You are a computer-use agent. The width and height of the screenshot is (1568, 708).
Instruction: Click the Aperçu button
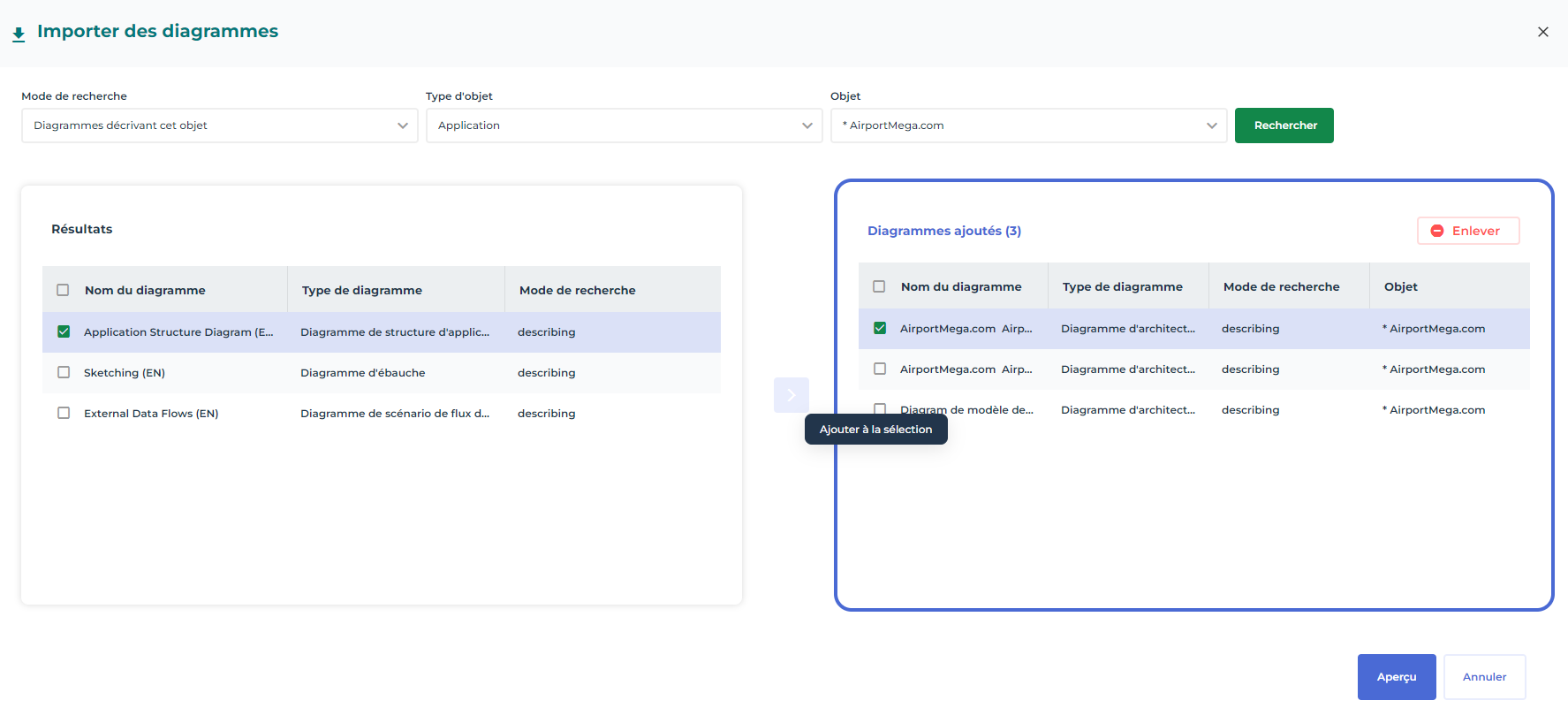tap(1396, 677)
